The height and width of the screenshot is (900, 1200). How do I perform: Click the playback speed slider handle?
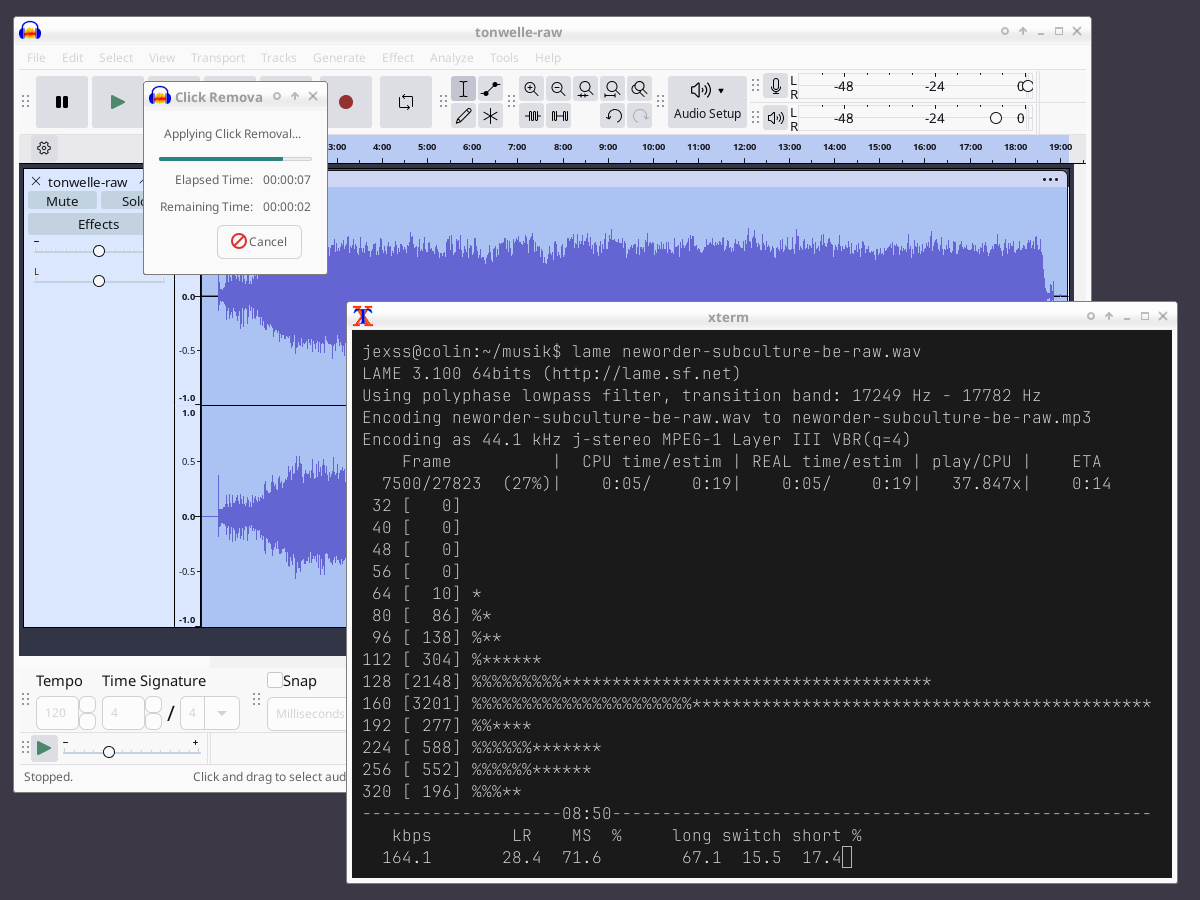pos(109,751)
